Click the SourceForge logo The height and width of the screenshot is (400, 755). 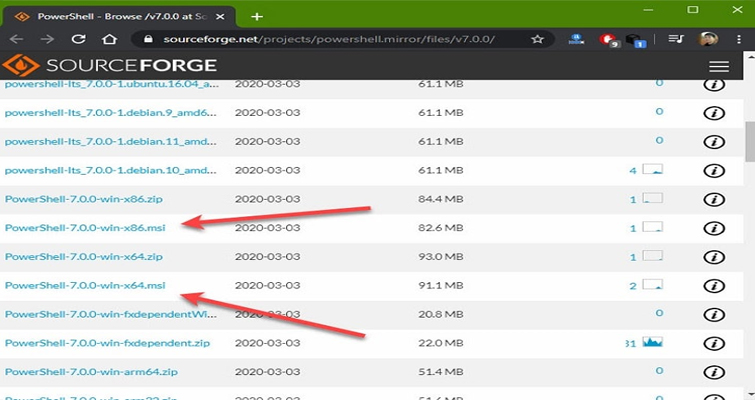(109, 65)
